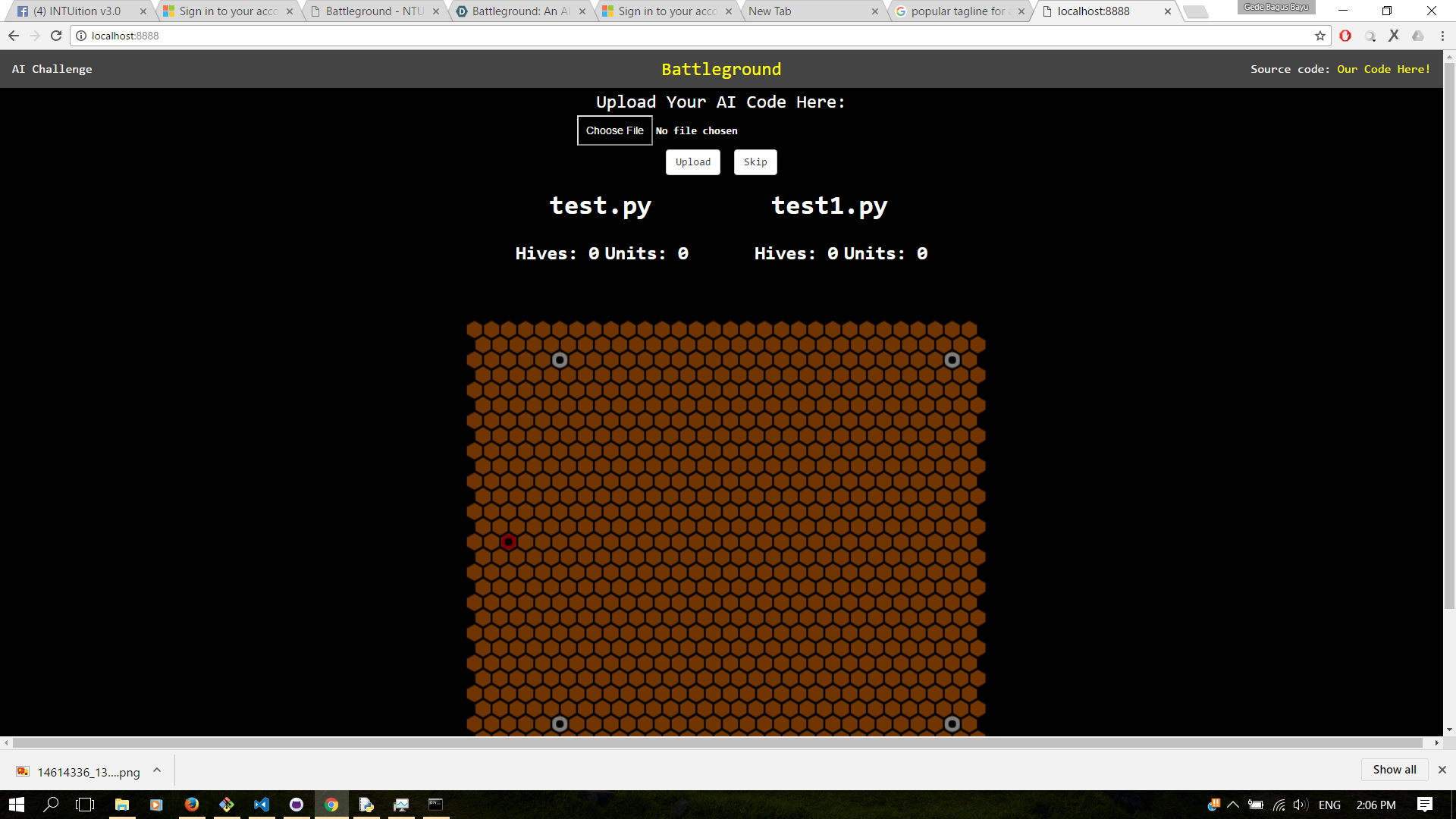The width and height of the screenshot is (1456, 819).
Task: Click top-left gray ring on hex board
Action: point(560,360)
